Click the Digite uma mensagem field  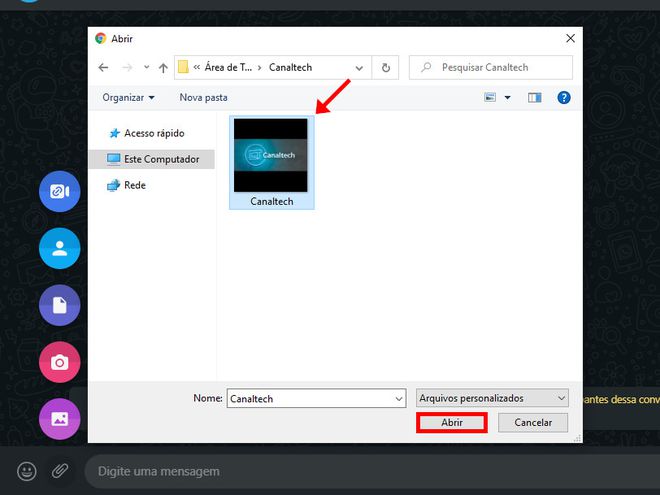[372, 471]
